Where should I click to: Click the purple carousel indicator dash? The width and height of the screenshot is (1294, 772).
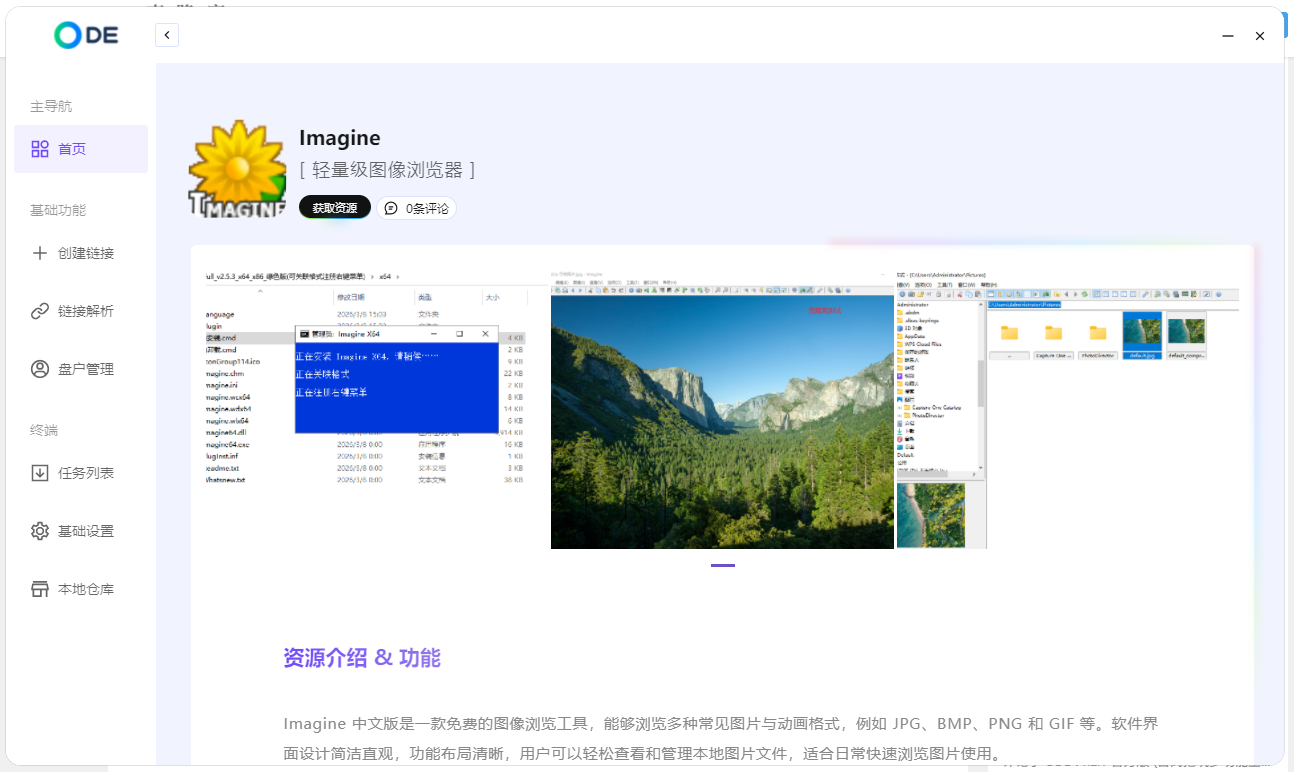[723, 566]
